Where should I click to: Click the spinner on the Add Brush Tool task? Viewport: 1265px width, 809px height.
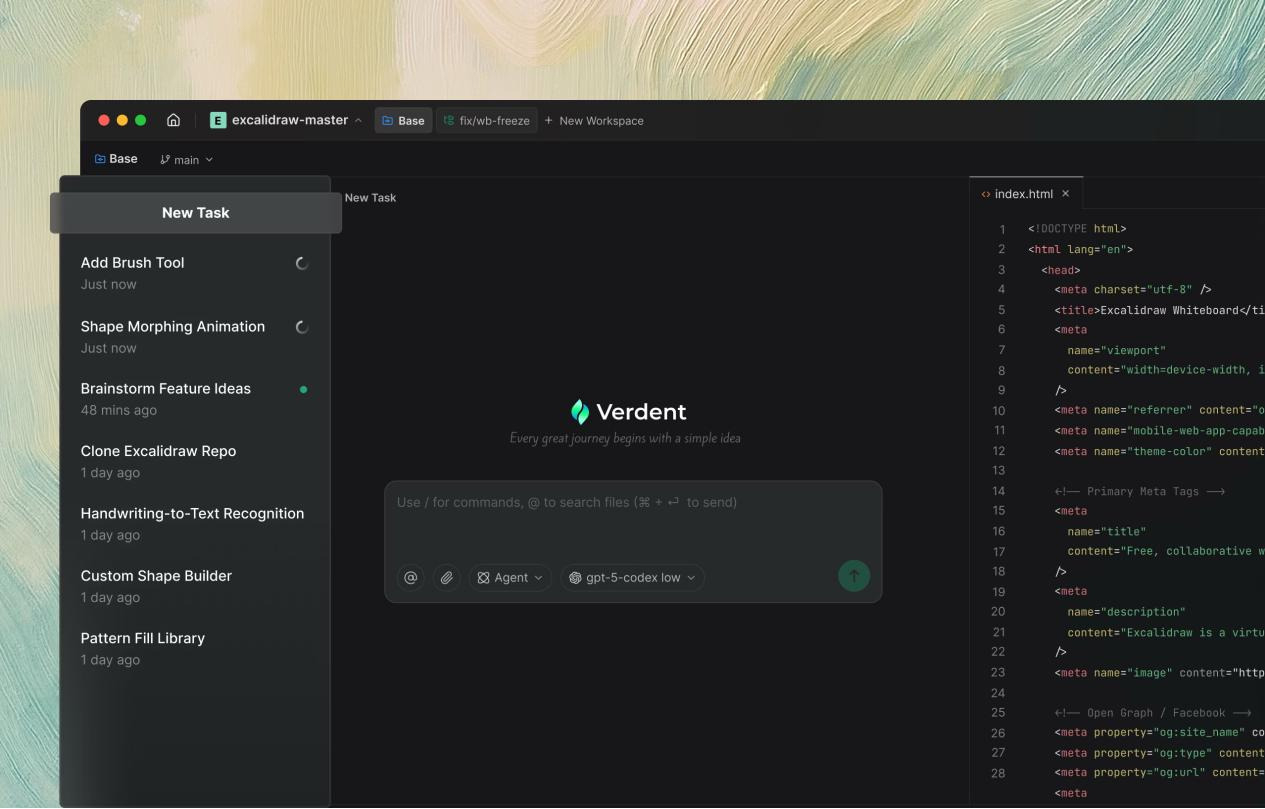click(303, 263)
